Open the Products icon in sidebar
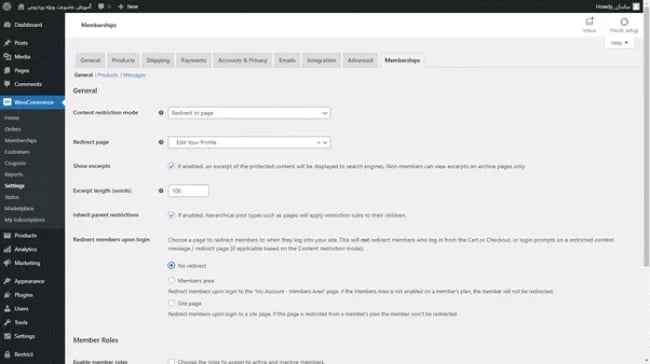Screen dimensions: 650x364 pyautogui.click(x=7, y=235)
